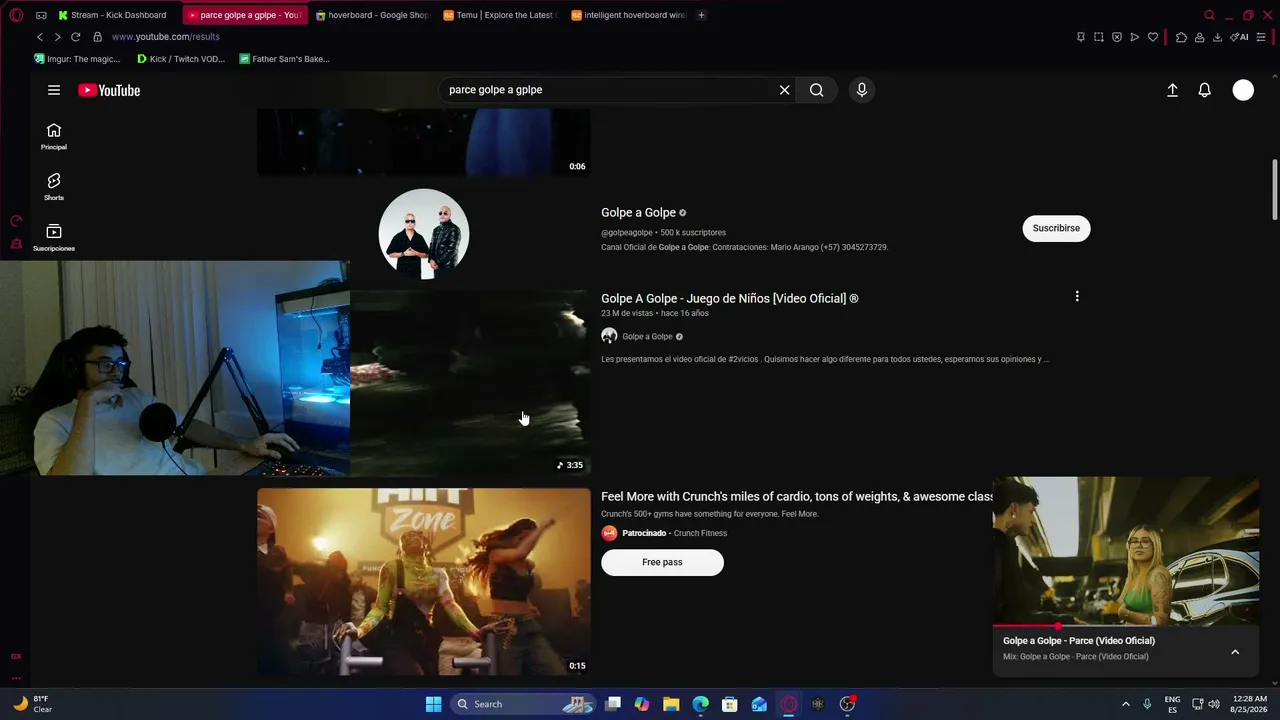Screen dimensions: 1280x720
Task: Click the Windows taskbar Search box
Action: (524, 704)
